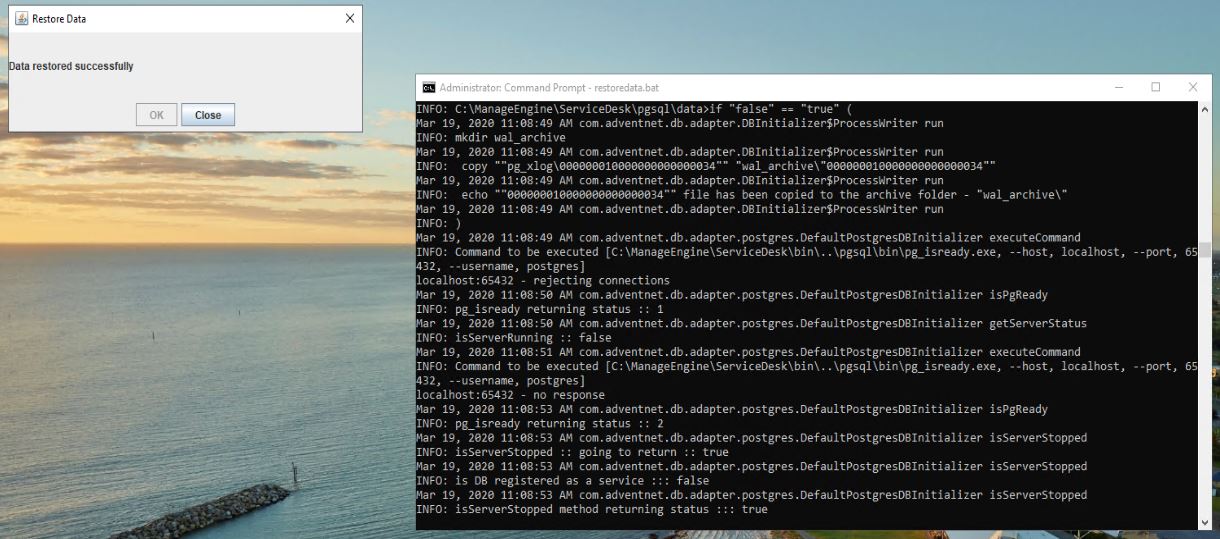
Task: Close the Command Prompt restoredata.bat window
Action: coord(1192,87)
